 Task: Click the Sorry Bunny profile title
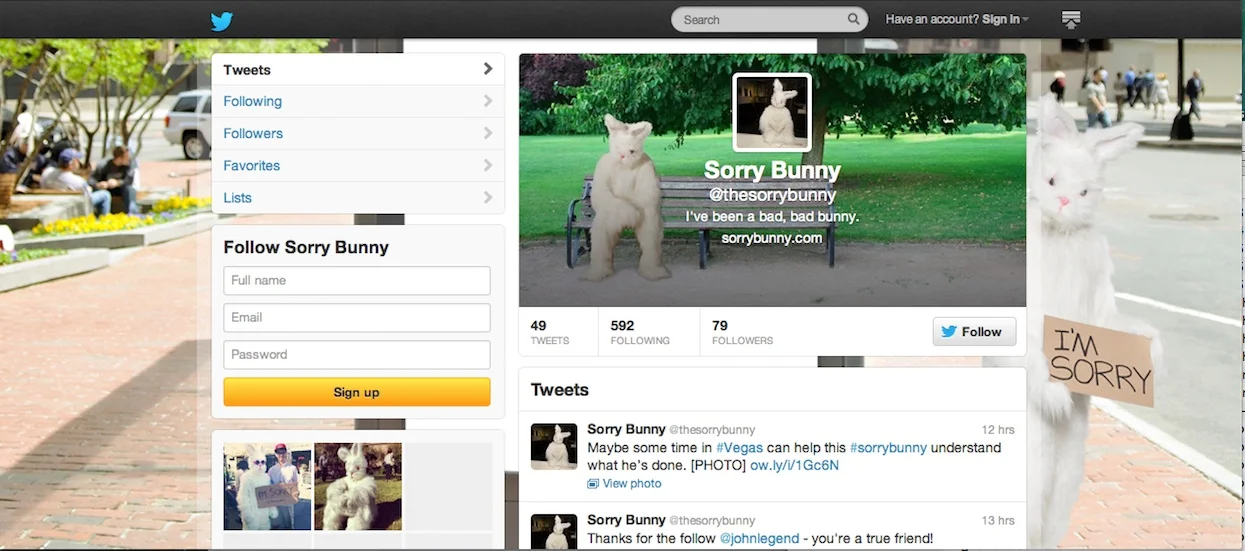(772, 170)
